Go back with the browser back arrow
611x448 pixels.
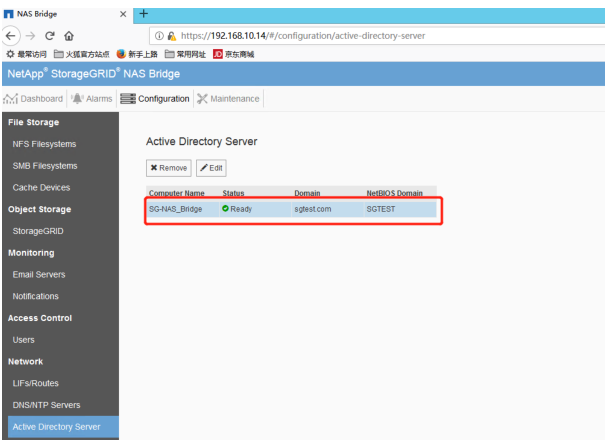pyautogui.click(x=11, y=36)
